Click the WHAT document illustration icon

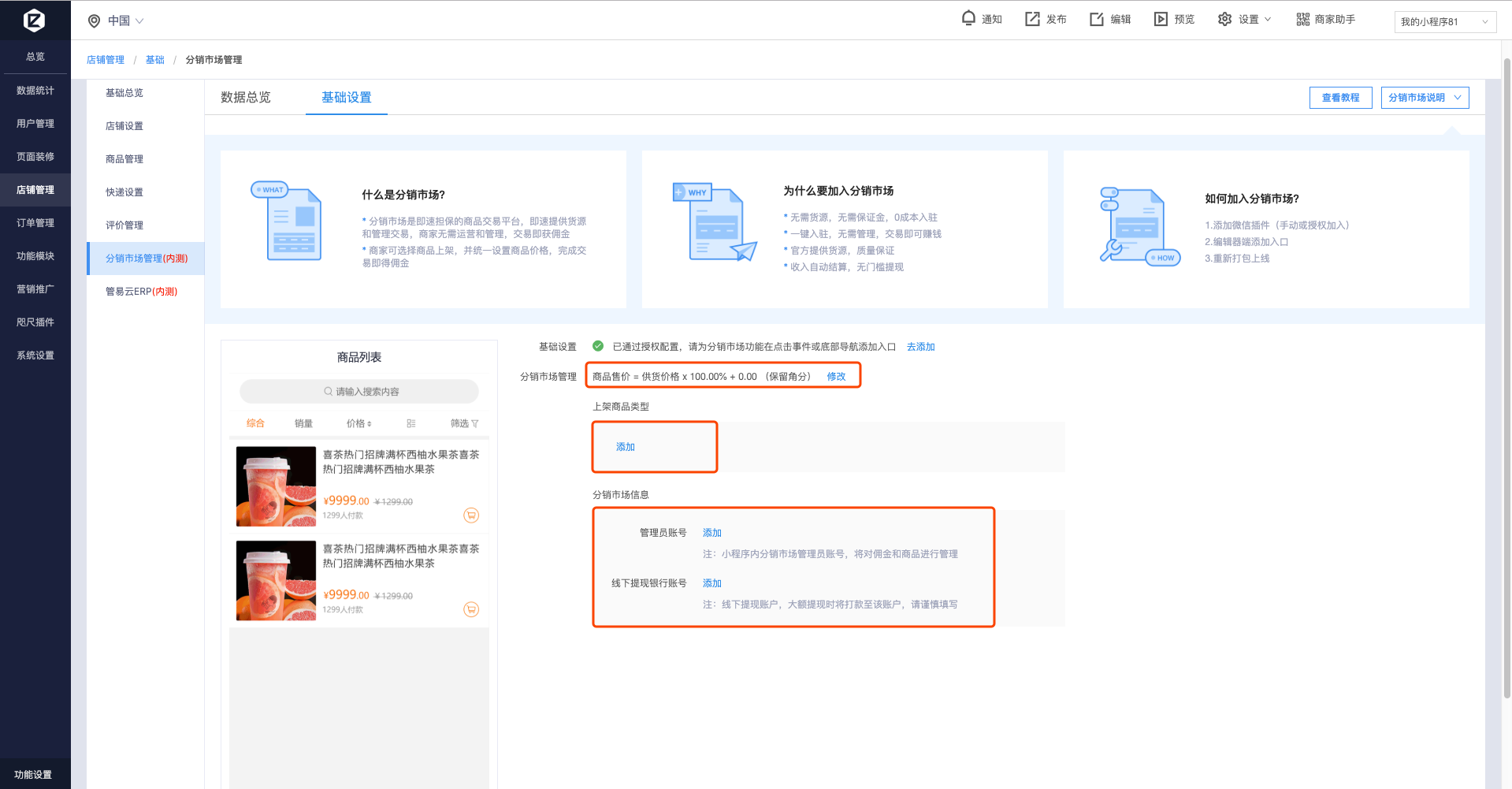(x=287, y=221)
